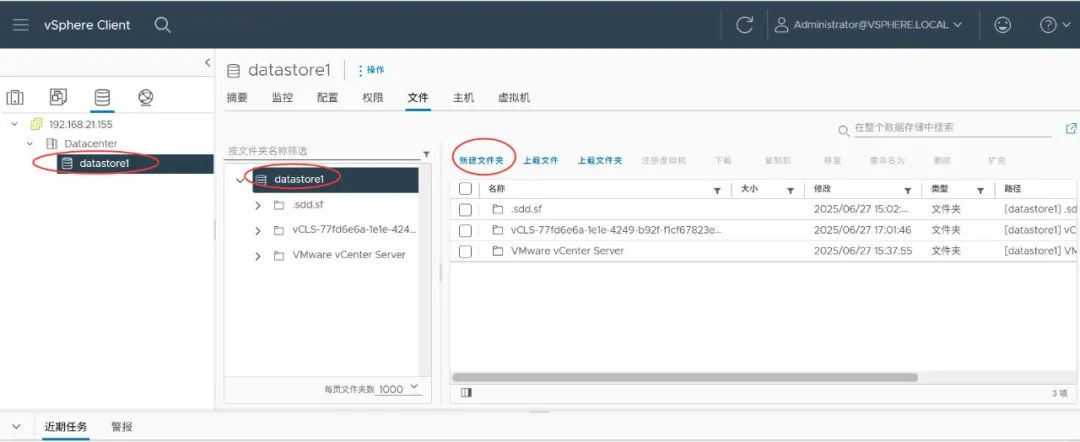Screen dimensions: 1080x442
Task: Select the Storage inventory view icon
Action: 102,98
